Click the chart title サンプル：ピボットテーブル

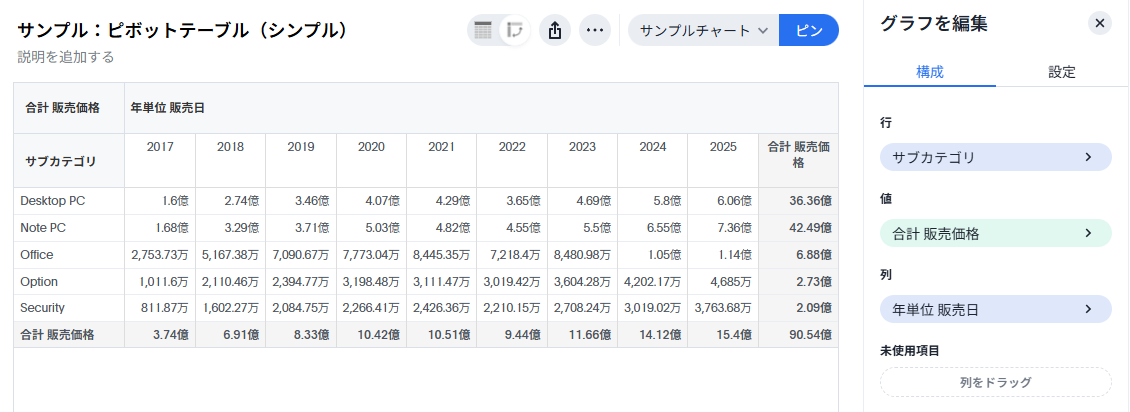point(182,30)
